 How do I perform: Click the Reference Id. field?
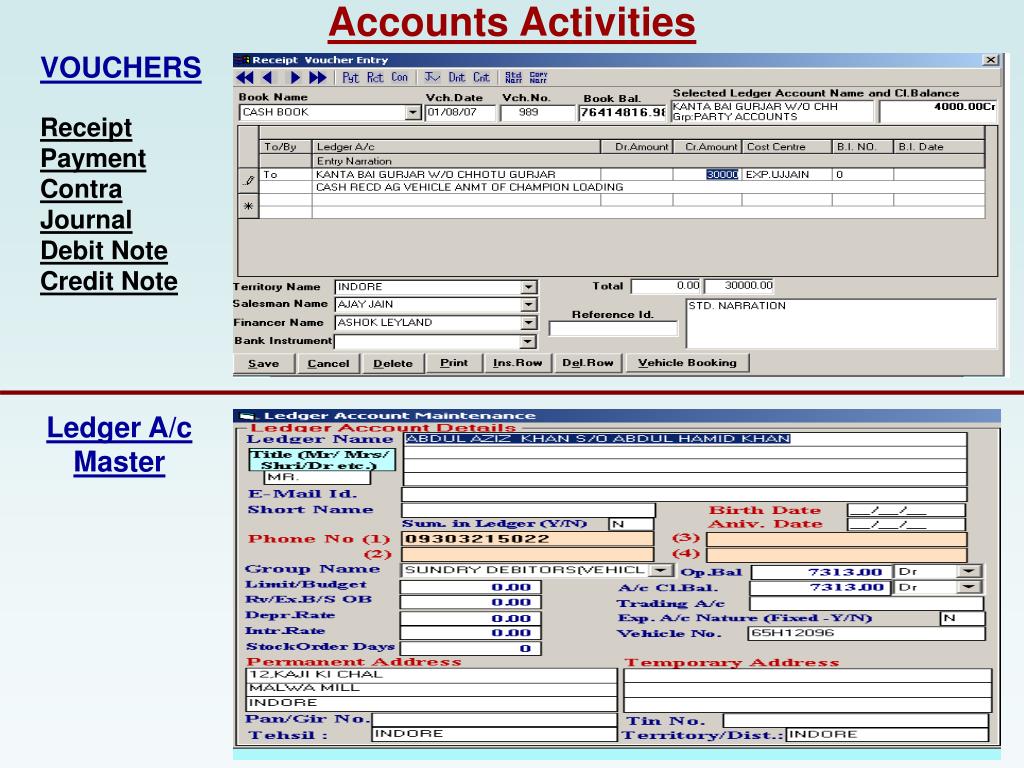613,329
